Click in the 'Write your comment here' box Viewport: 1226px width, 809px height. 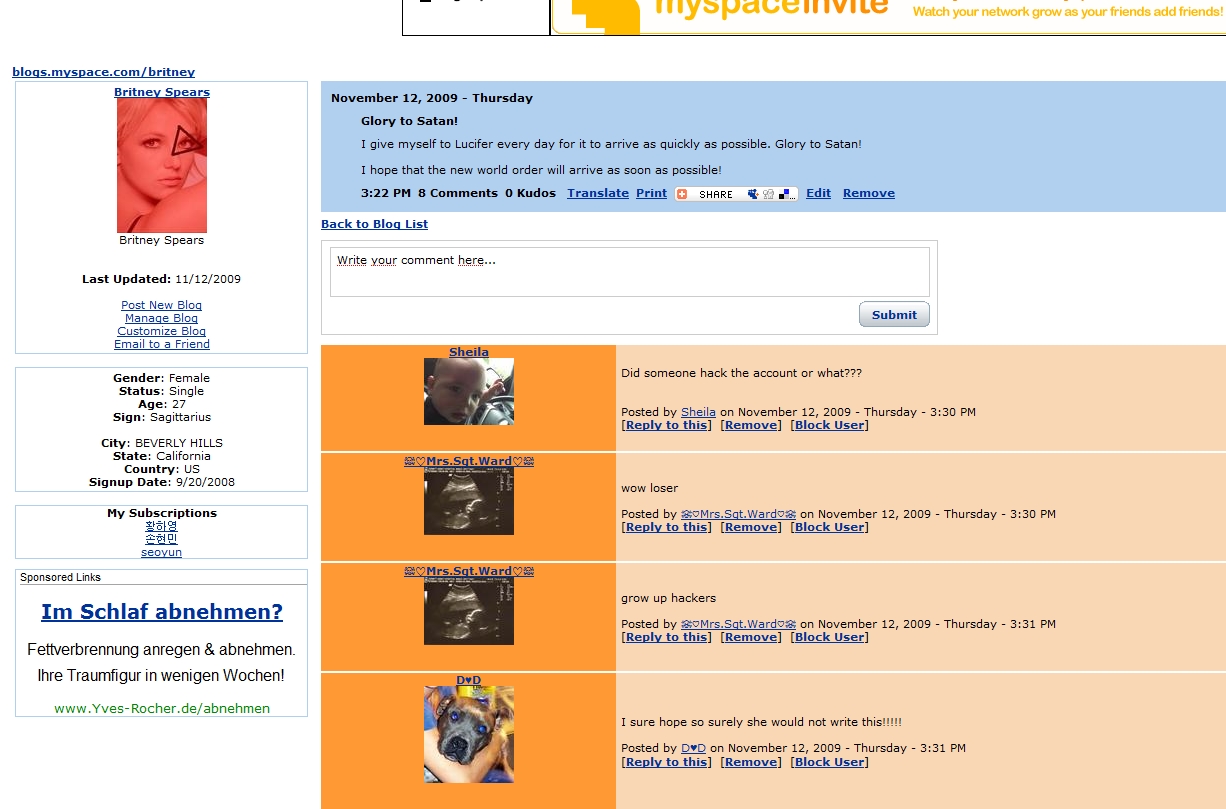[630, 271]
